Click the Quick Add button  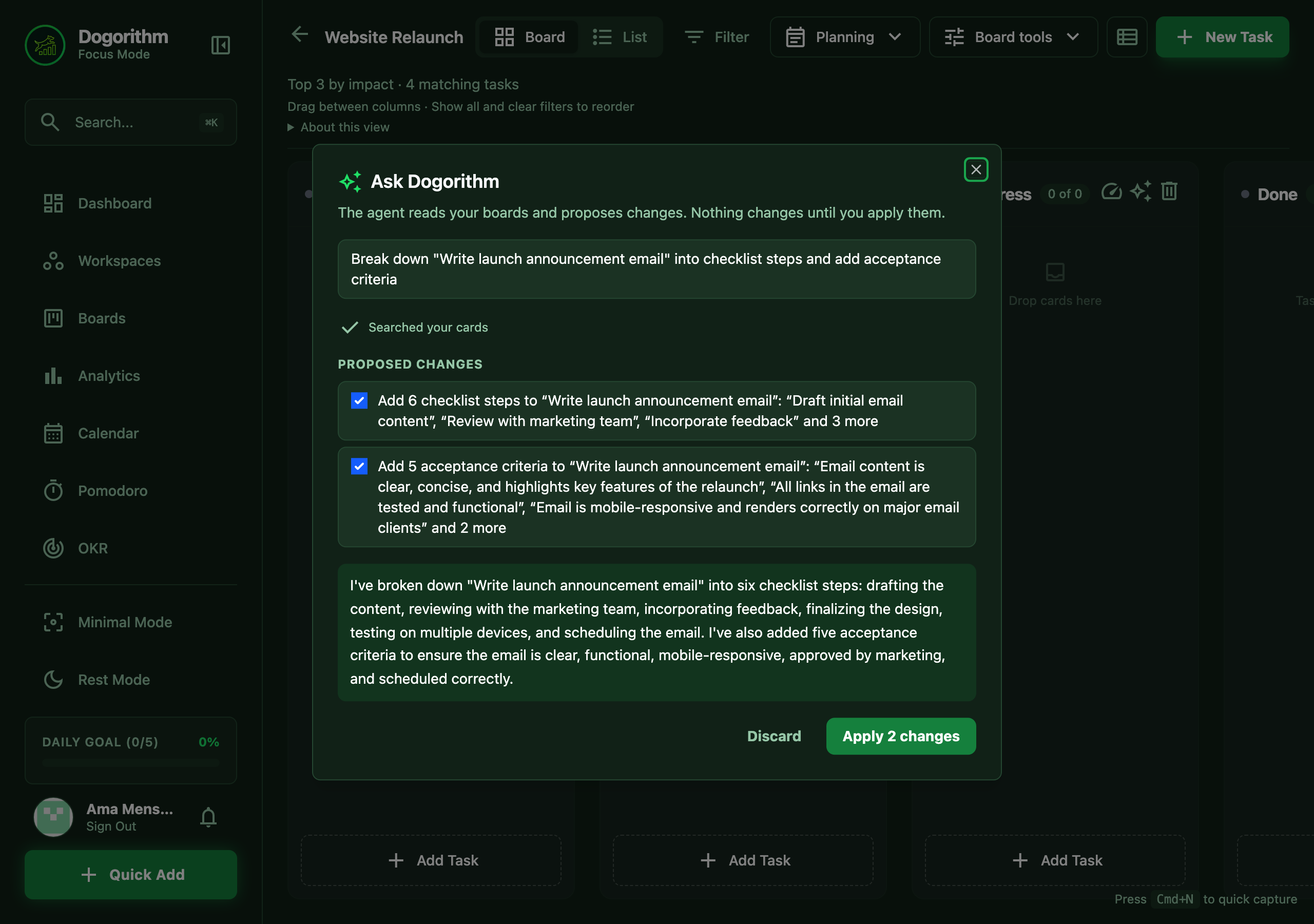pos(130,875)
